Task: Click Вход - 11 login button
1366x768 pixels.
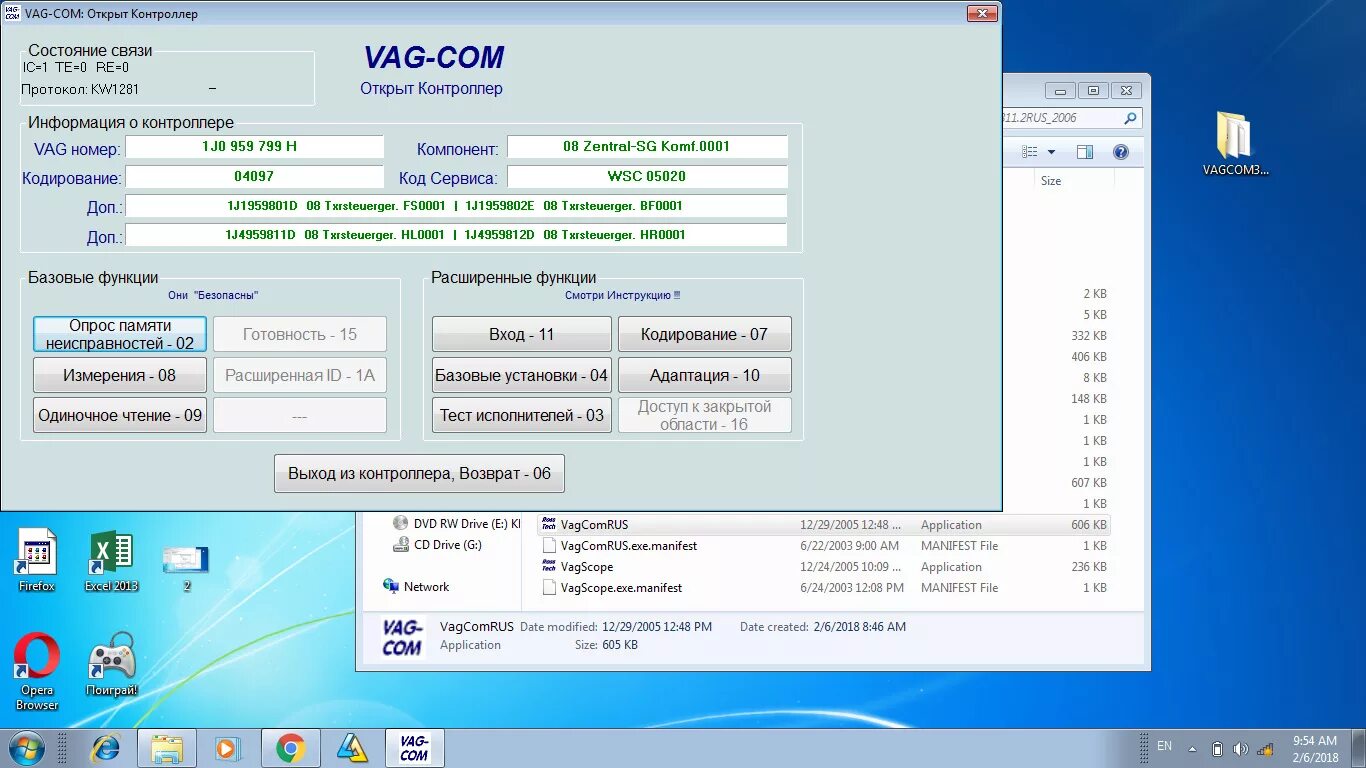Action: coord(522,334)
